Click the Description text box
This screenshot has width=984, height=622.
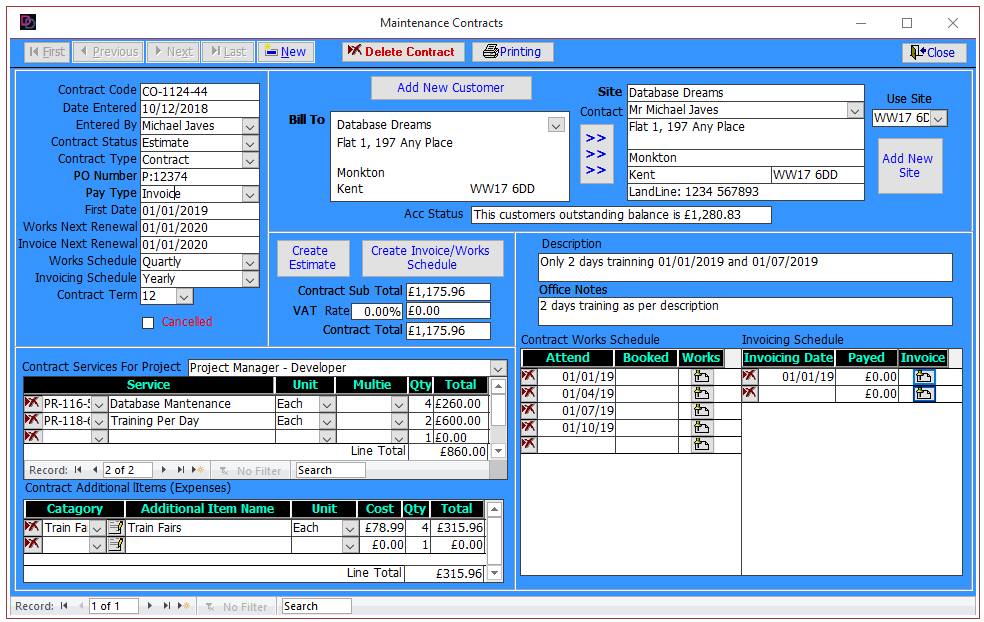746,267
